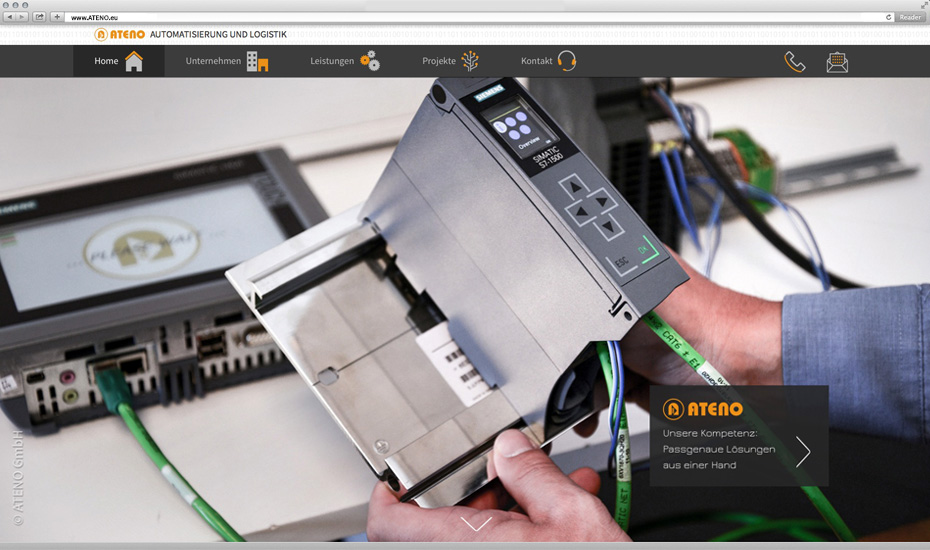Screen dimensions: 930x550
Task: Click the Kontakt headset icon
Action: pyautogui.click(x=566, y=61)
